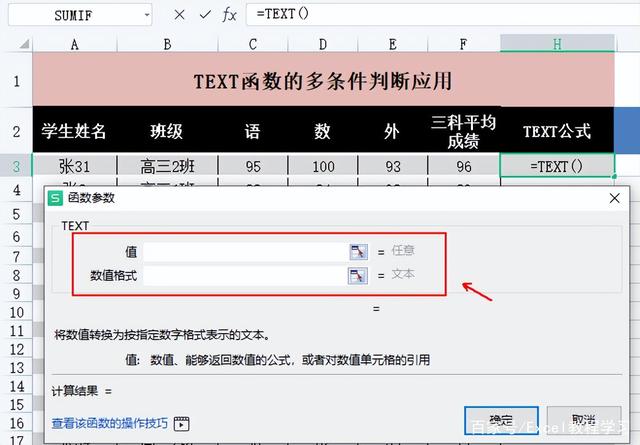
Task: Click cell H3 showing =TEXT()
Action: 557,166
